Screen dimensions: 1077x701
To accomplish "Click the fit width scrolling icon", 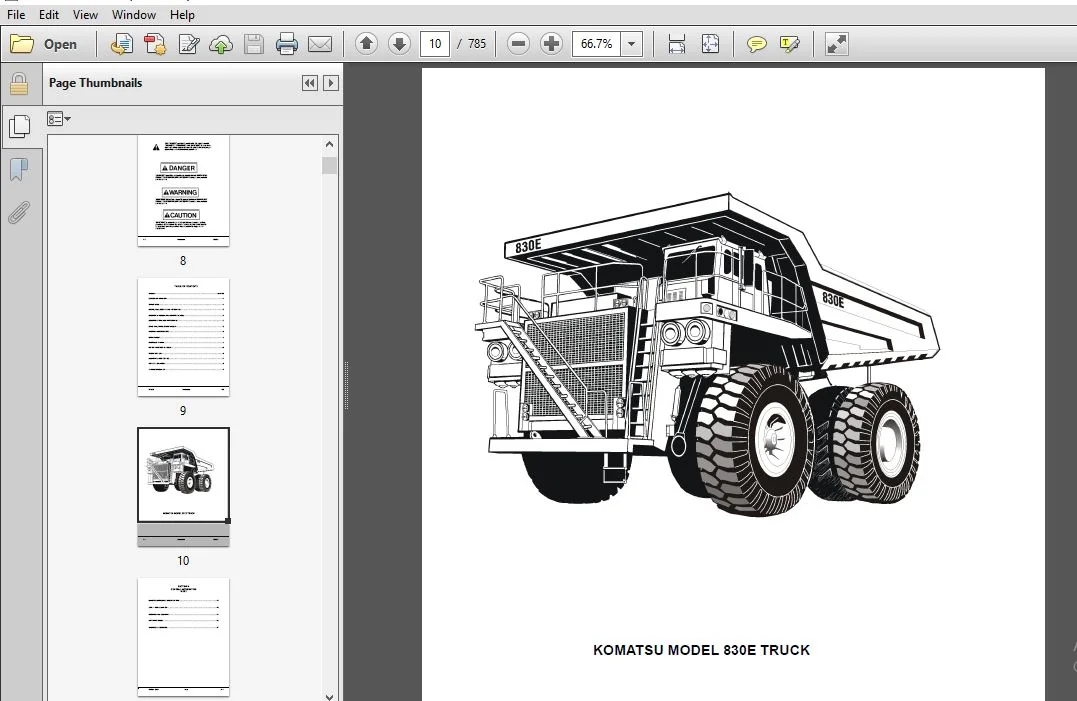I will pos(677,44).
